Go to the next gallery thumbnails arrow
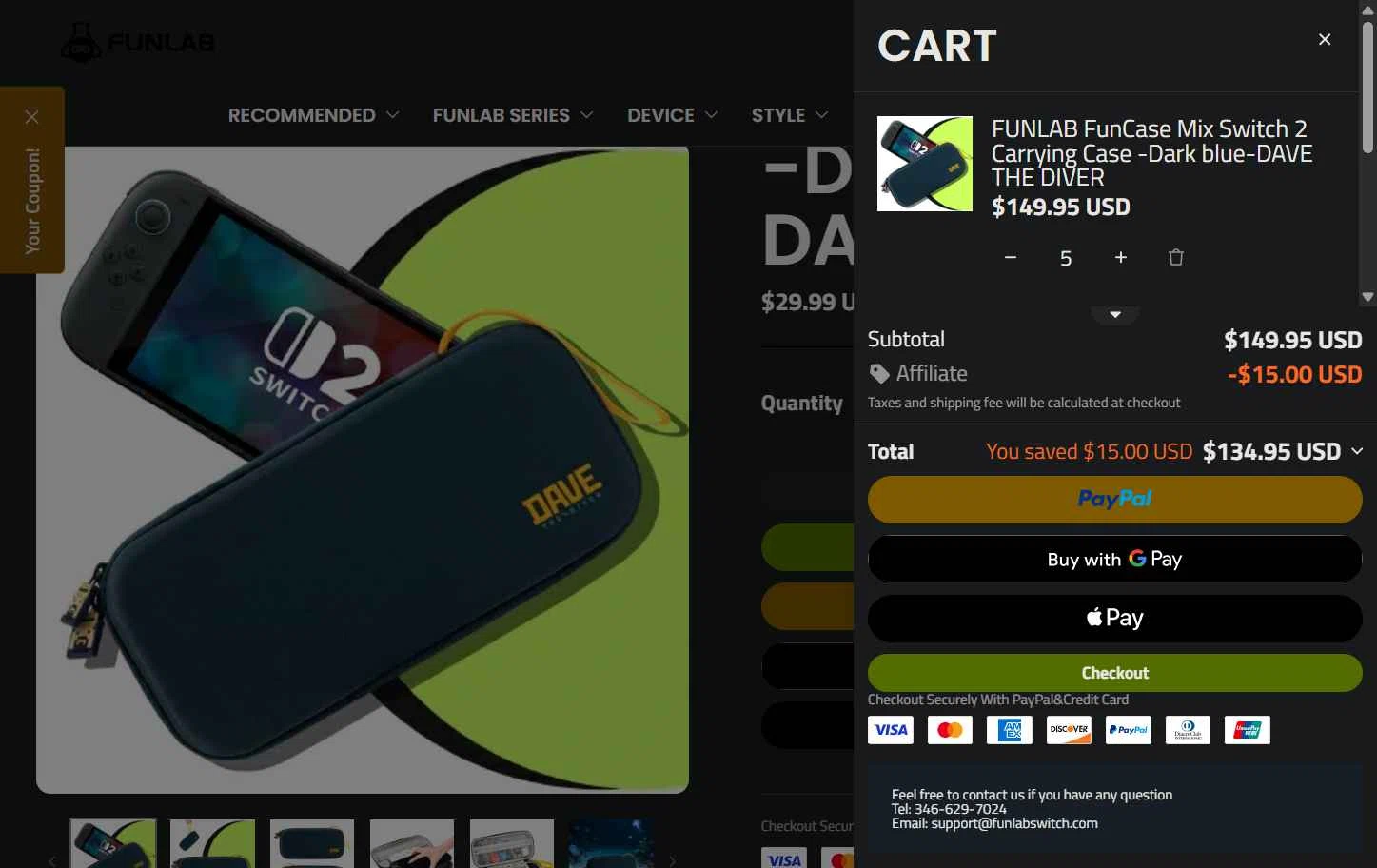The width and height of the screenshot is (1377, 868). (672, 860)
